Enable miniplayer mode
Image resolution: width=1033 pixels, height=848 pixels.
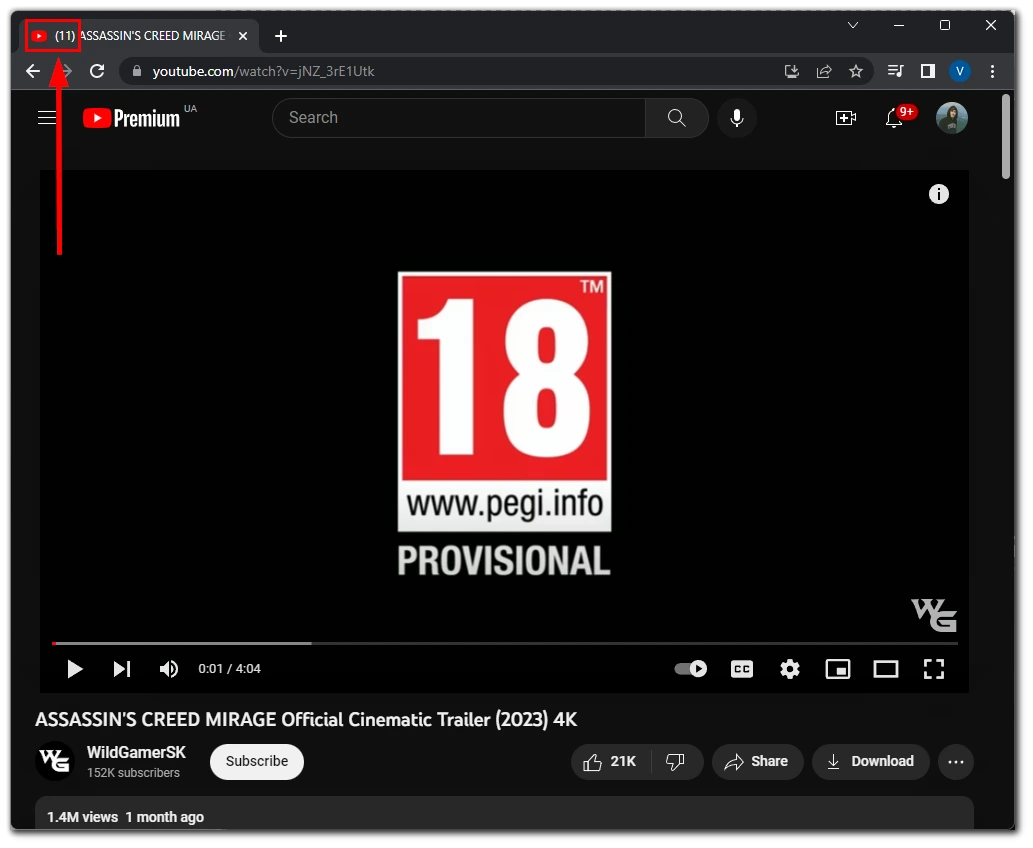tap(837, 669)
